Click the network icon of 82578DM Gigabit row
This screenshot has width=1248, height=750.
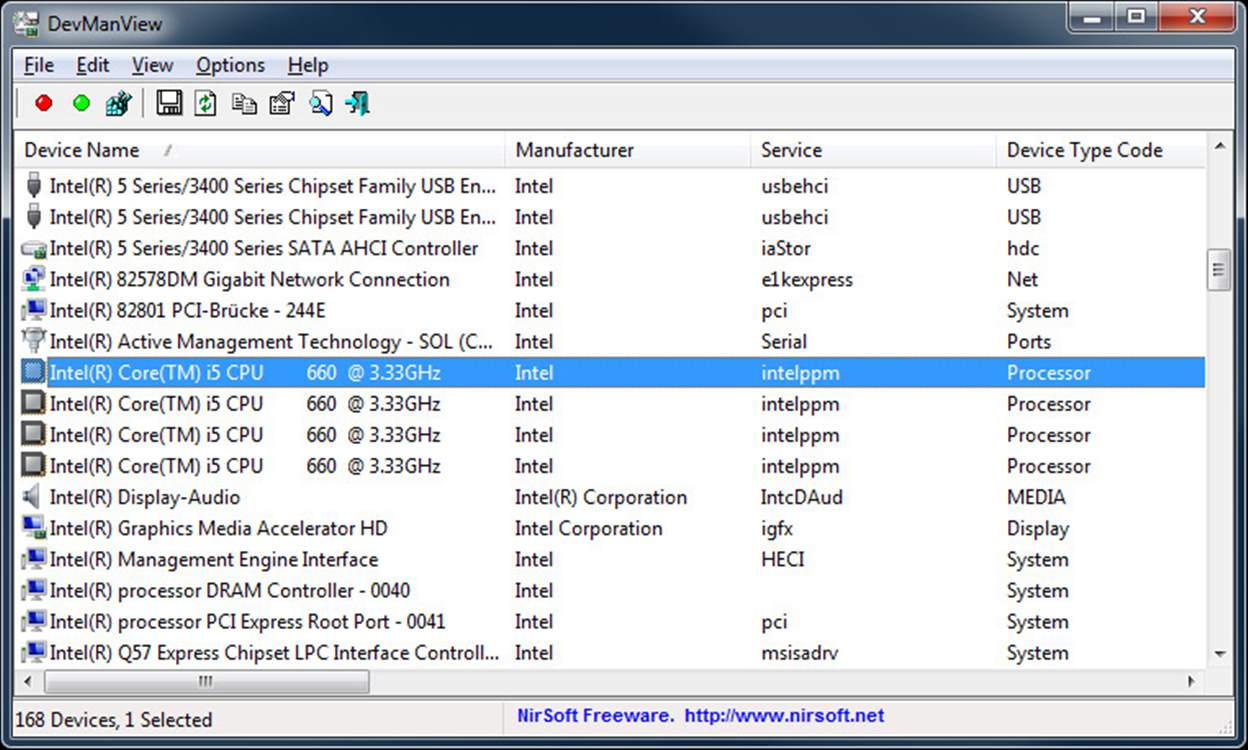click(34, 280)
